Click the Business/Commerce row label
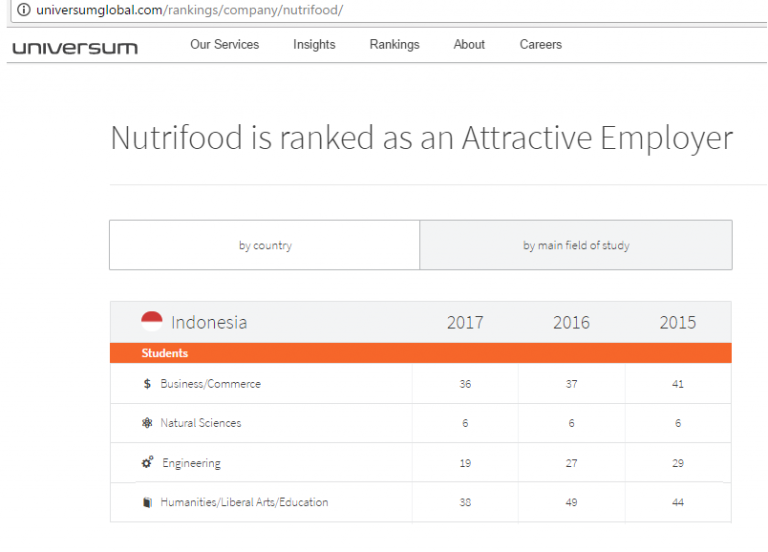The image size is (768, 552). coord(210,384)
